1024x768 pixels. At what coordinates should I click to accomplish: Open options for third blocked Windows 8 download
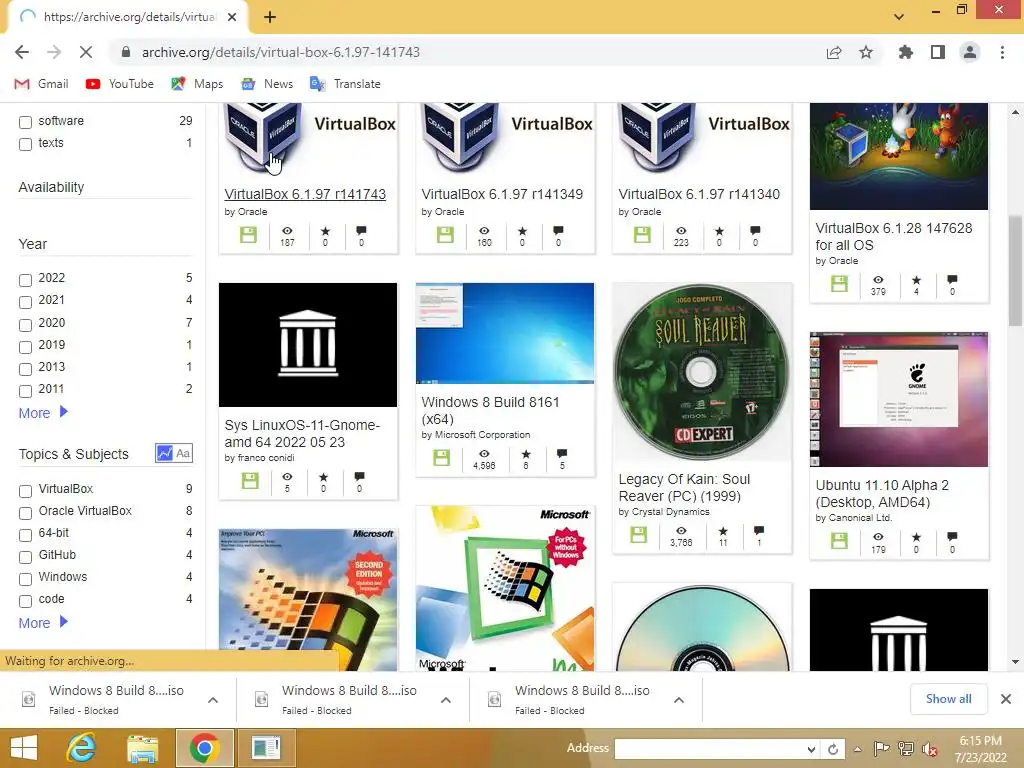coord(679,700)
